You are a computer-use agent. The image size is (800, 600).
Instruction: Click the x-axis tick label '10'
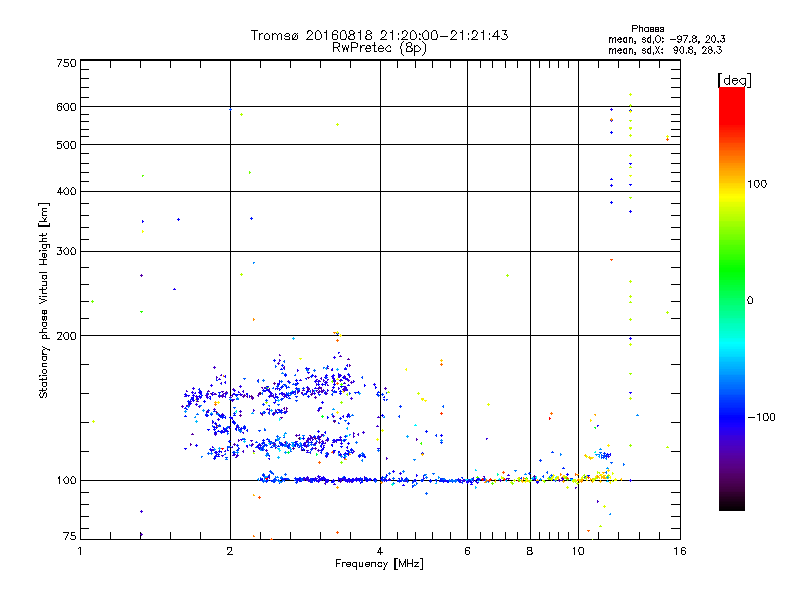(x=578, y=551)
